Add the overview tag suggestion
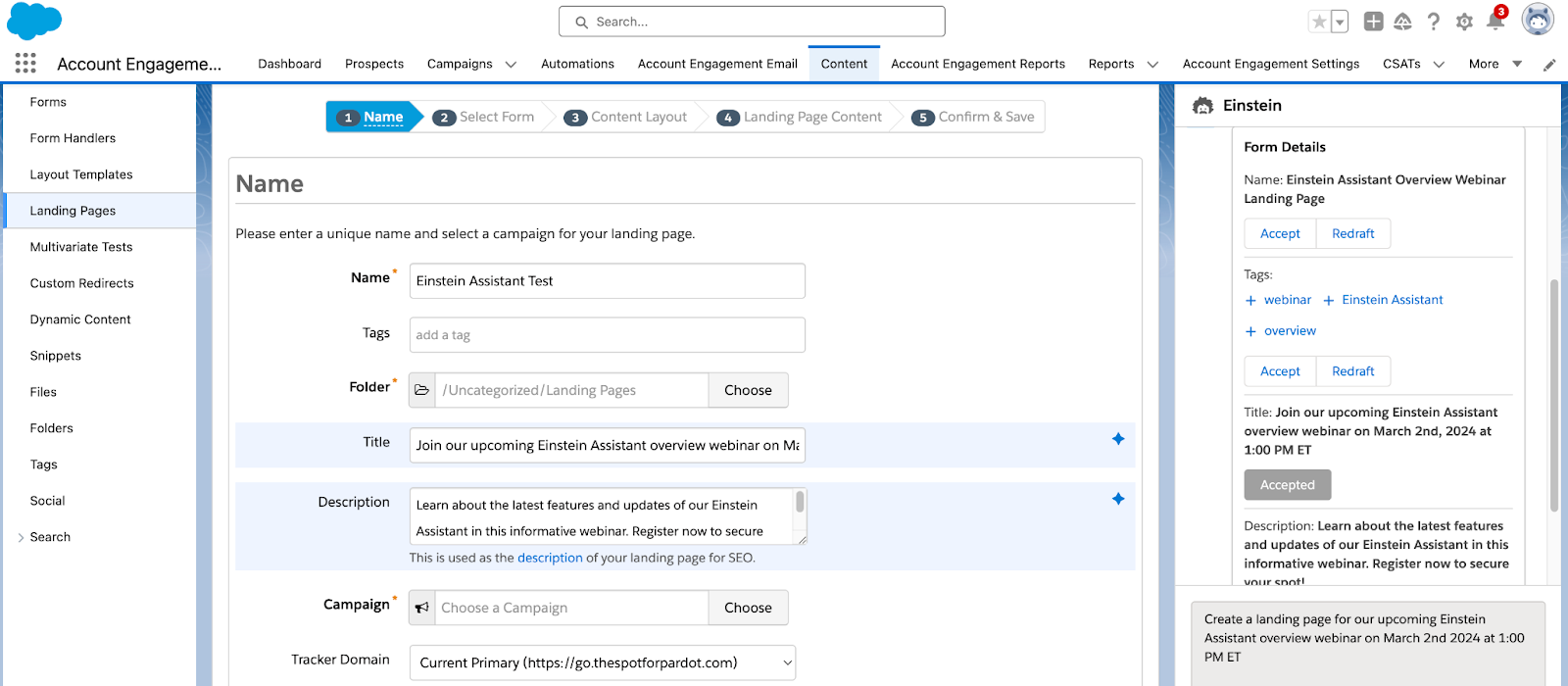The height and width of the screenshot is (686, 1568). 1280,331
